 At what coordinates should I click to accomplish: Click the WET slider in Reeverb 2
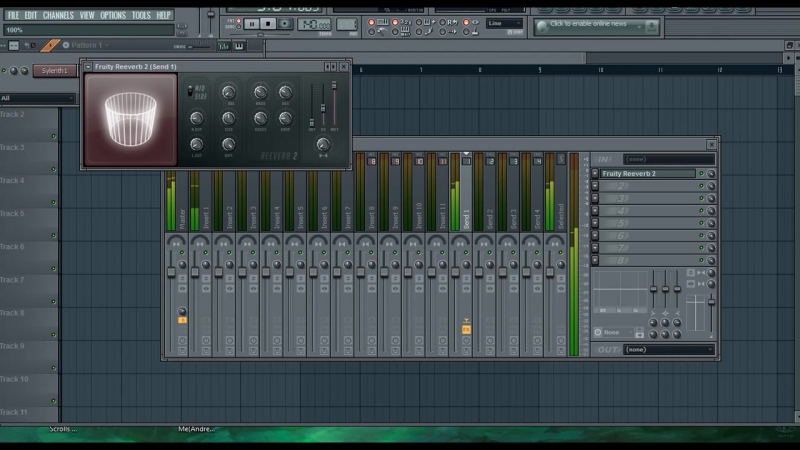[334, 86]
